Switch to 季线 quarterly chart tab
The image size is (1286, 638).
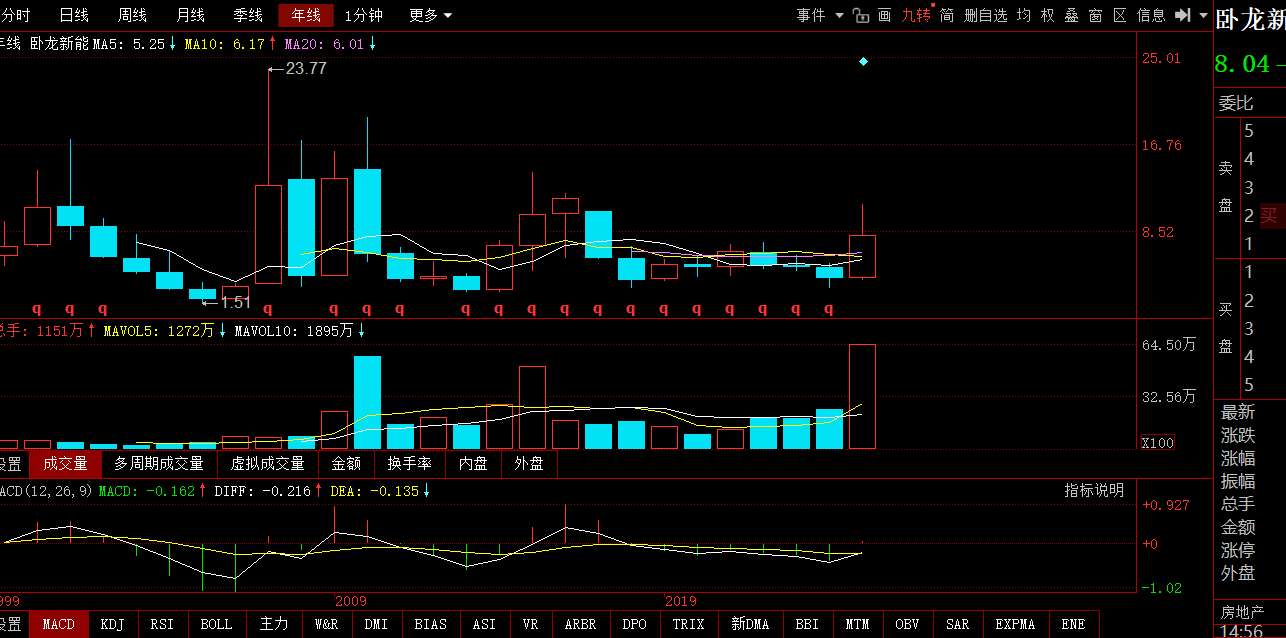(x=248, y=15)
